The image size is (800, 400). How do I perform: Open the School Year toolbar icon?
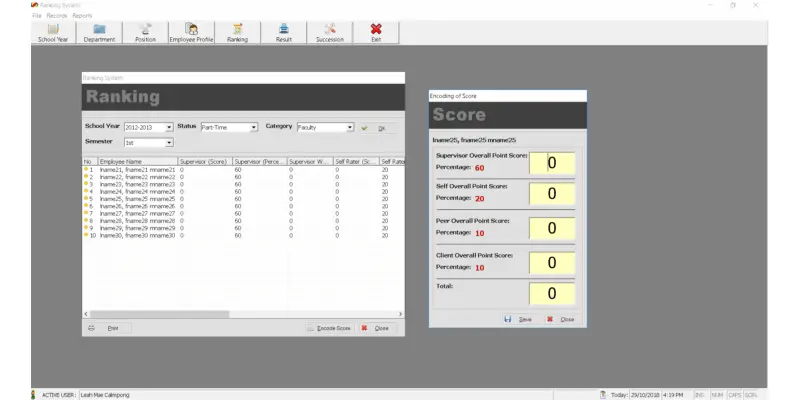tap(53, 33)
